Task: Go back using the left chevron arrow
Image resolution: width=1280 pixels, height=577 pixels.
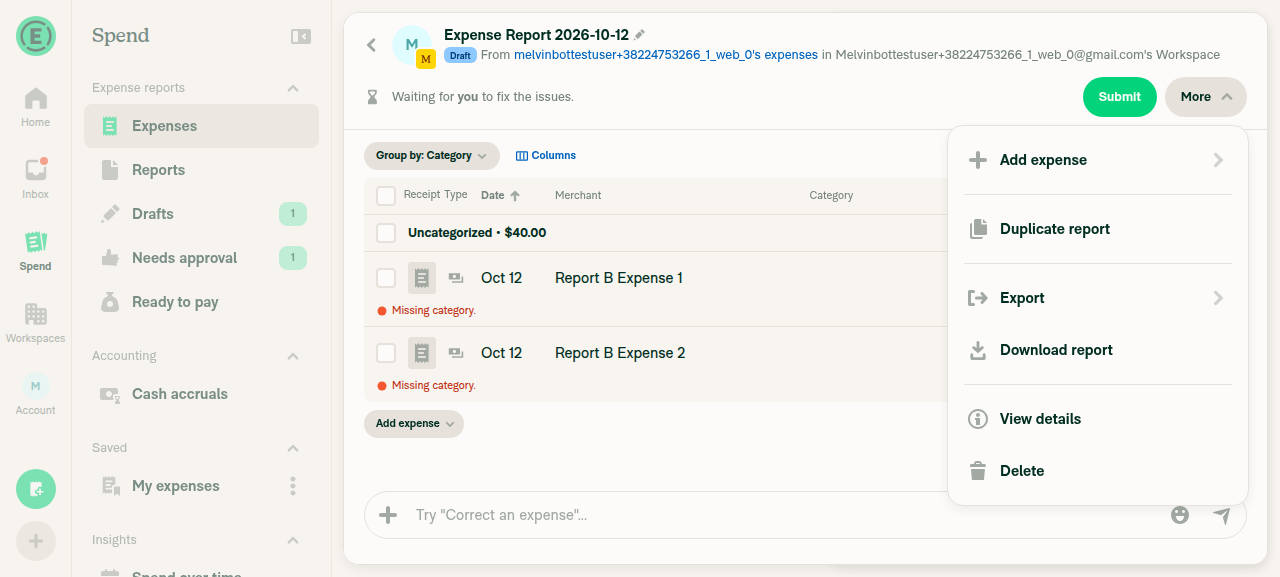Action: tap(371, 45)
